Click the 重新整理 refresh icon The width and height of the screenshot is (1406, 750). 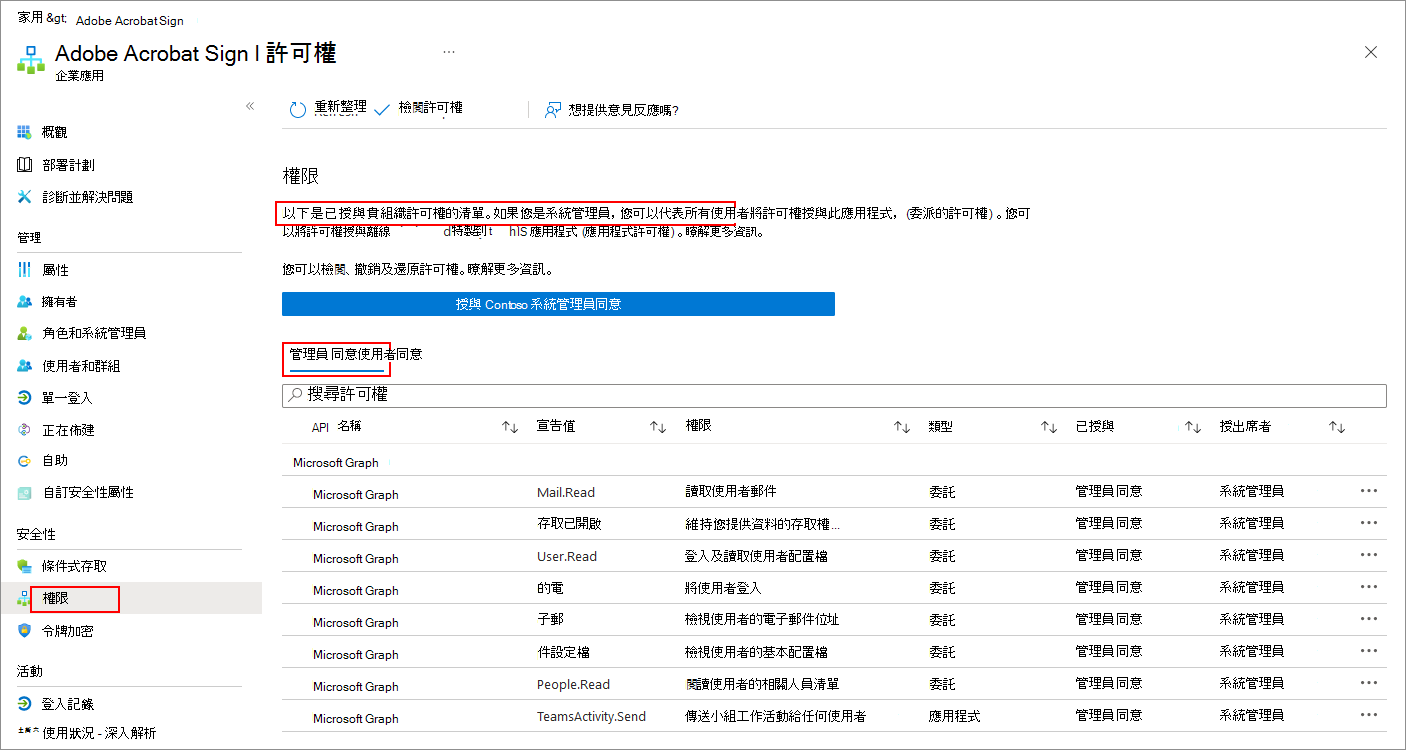point(297,110)
